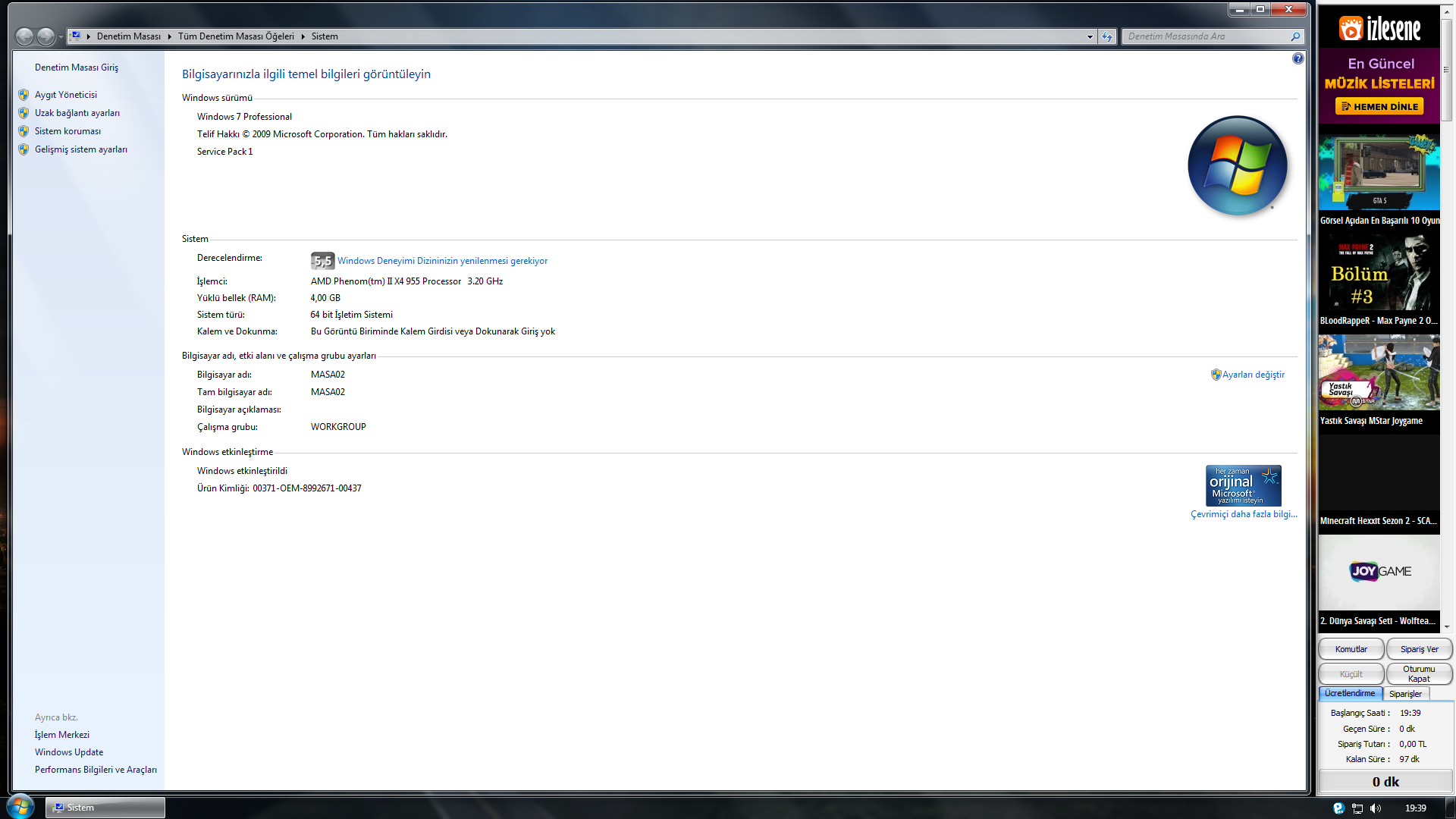
Task: Open the Windows Start button
Action: [20, 806]
